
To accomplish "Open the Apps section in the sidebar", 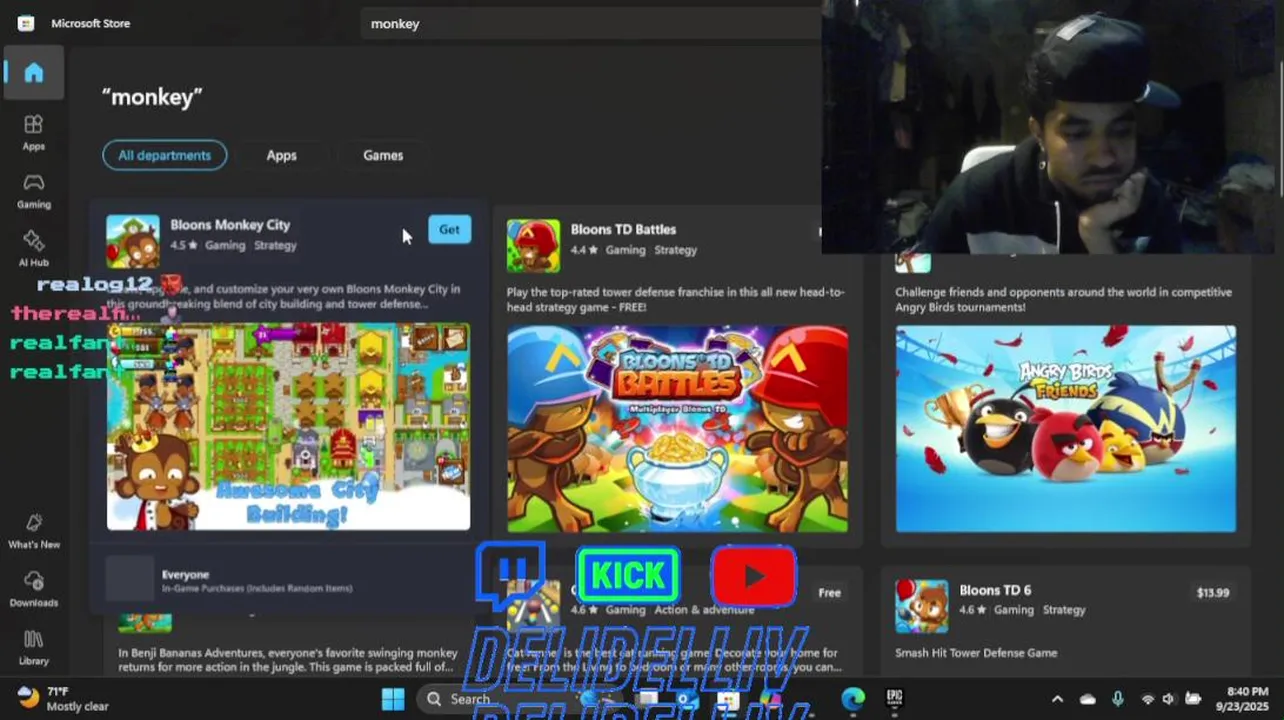I will tap(34, 131).
